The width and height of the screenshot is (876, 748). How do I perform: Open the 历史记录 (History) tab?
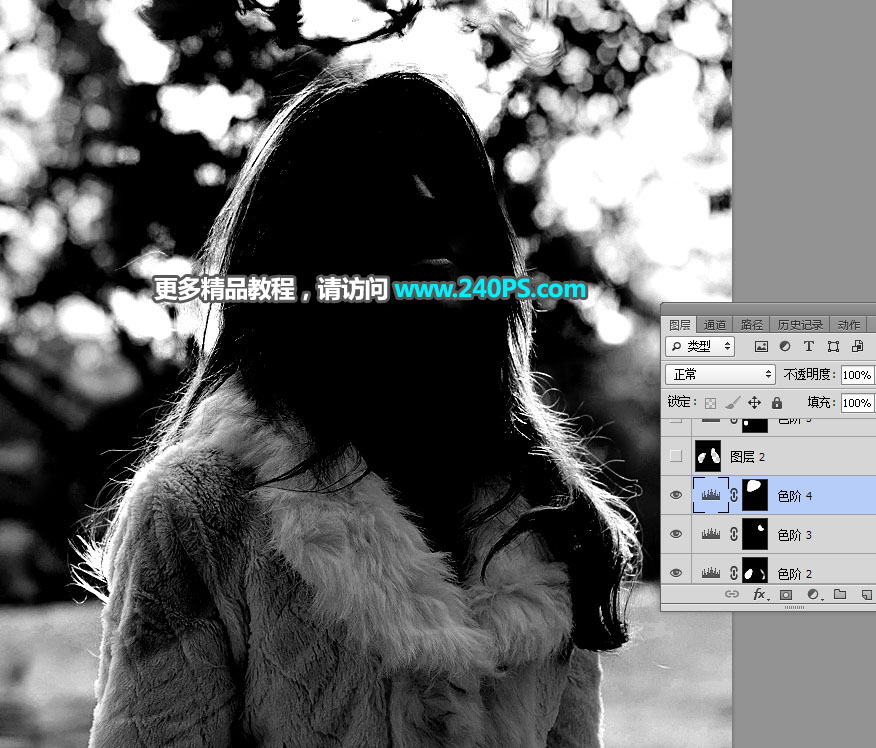pyautogui.click(x=800, y=325)
